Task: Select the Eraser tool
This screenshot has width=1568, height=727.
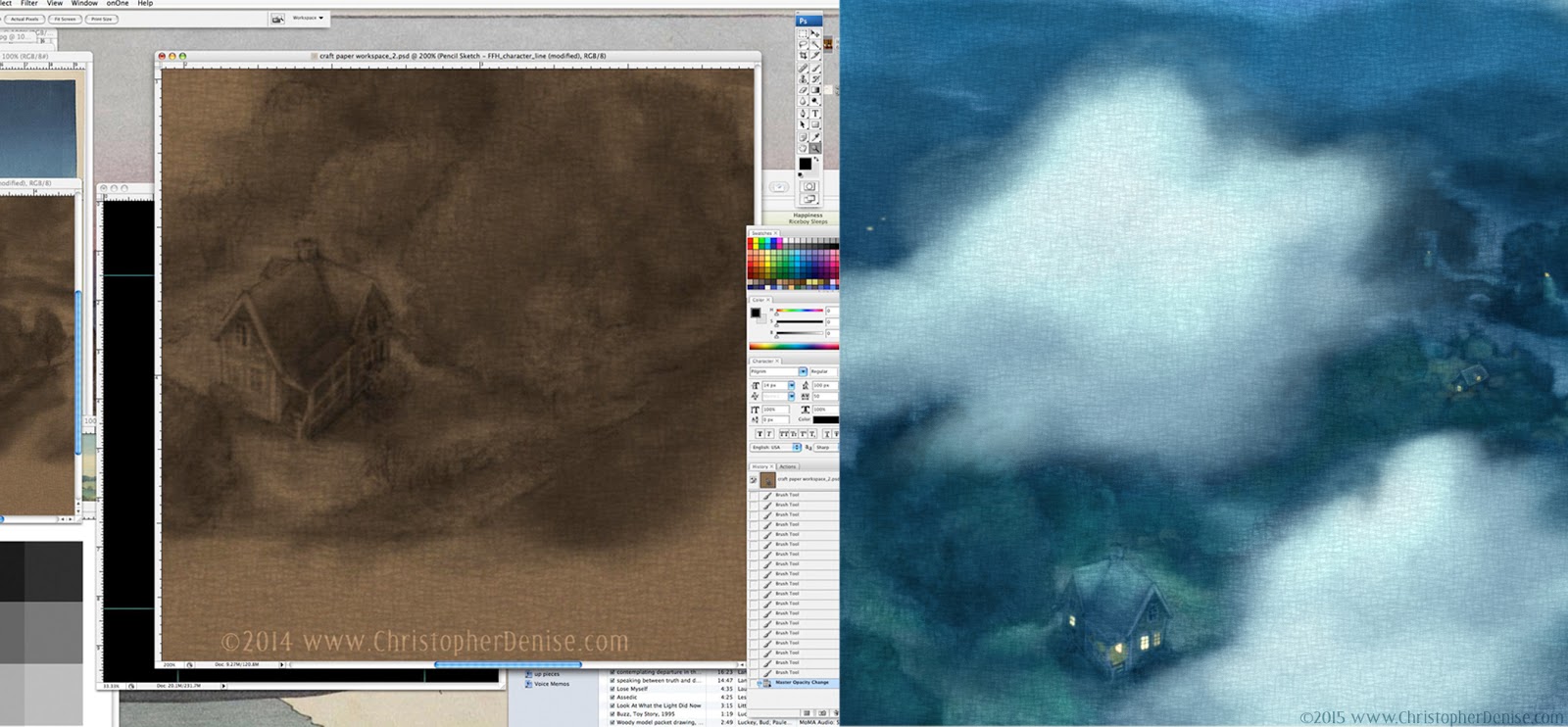Action: click(x=804, y=90)
